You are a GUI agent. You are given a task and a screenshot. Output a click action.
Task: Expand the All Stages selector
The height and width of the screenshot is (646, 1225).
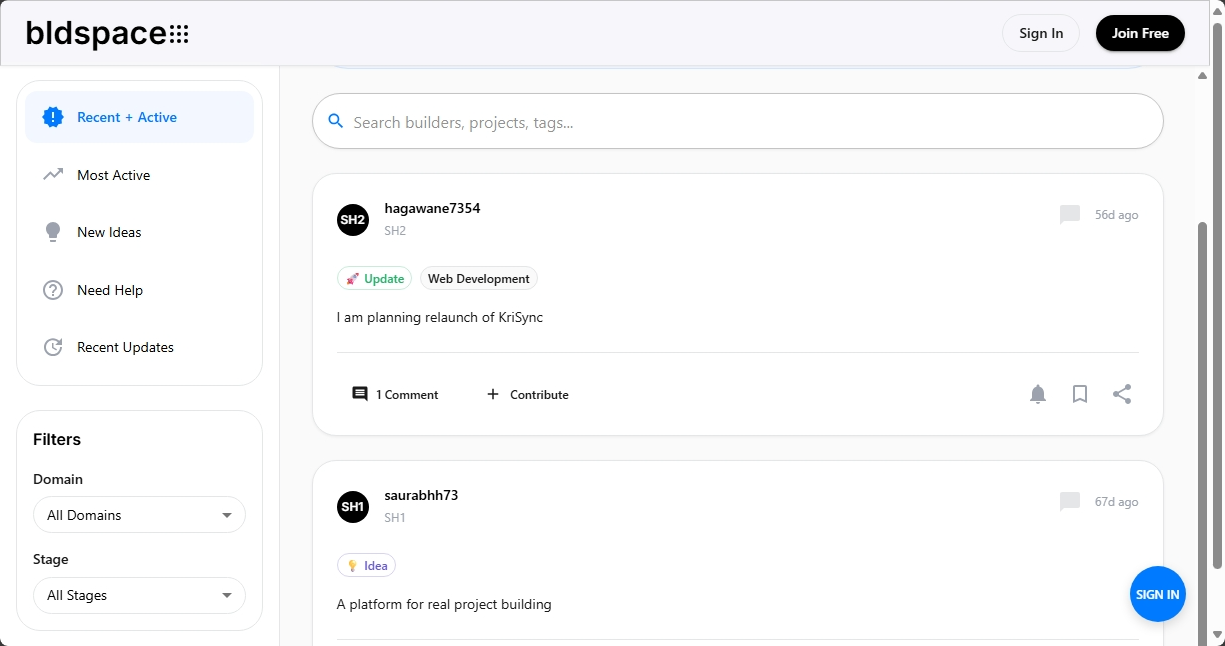pyautogui.click(x=139, y=595)
